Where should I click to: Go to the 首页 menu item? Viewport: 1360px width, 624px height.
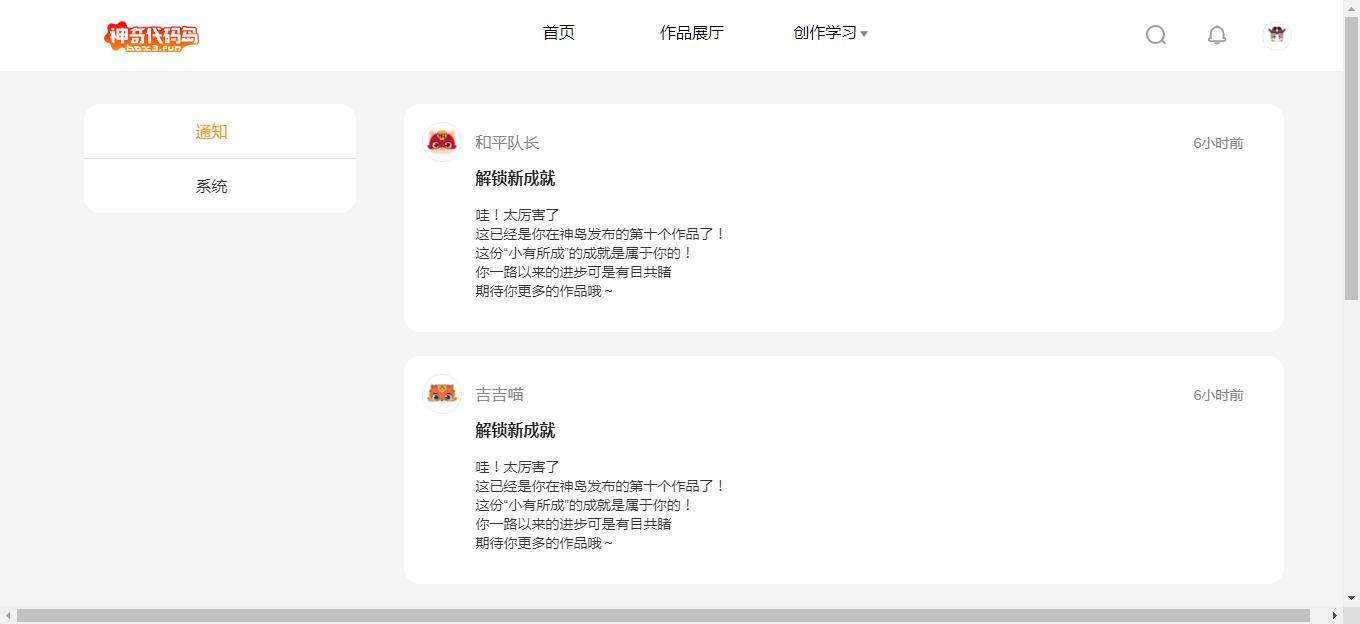point(559,33)
